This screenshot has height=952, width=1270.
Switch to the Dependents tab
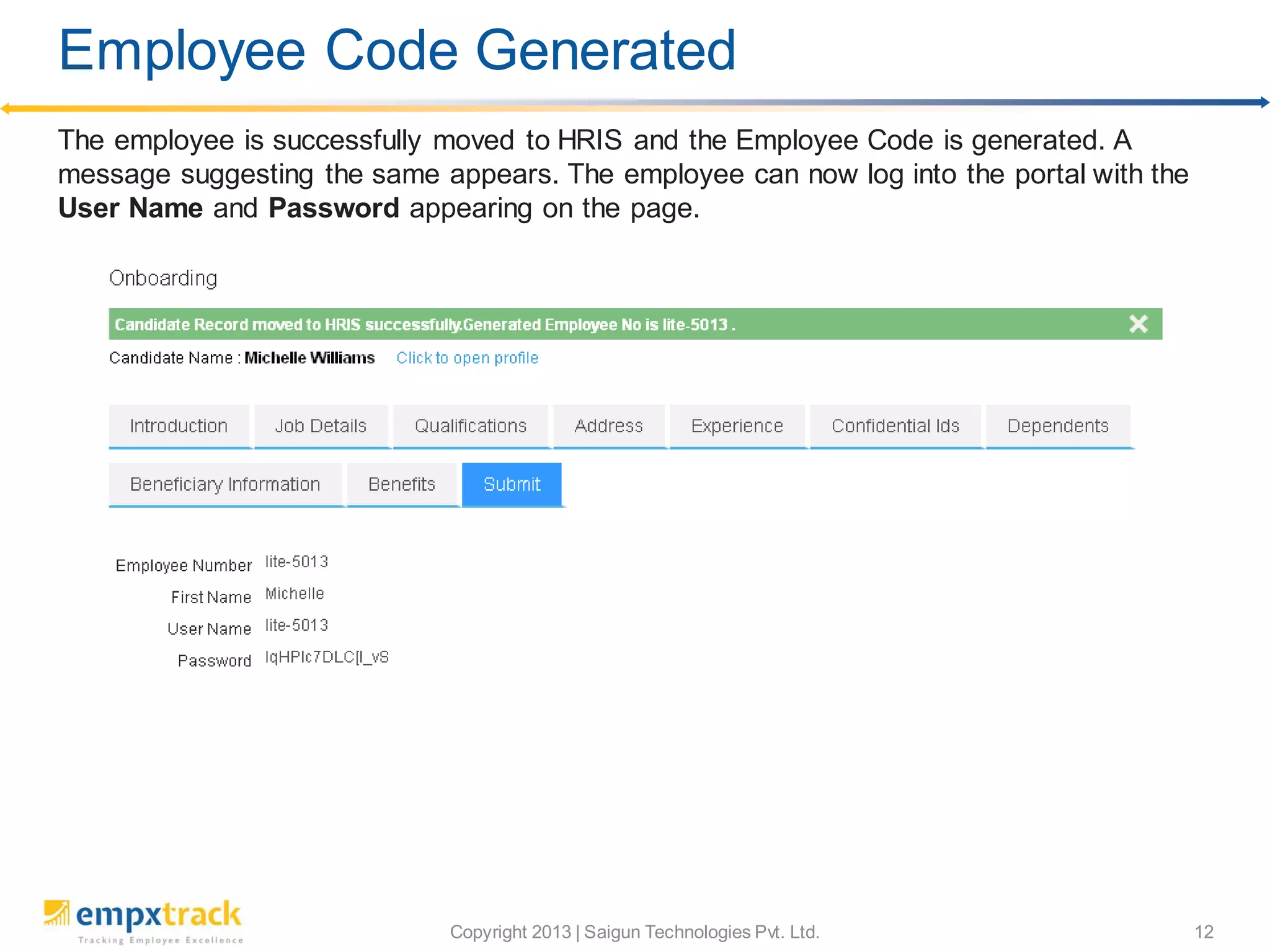(1058, 426)
